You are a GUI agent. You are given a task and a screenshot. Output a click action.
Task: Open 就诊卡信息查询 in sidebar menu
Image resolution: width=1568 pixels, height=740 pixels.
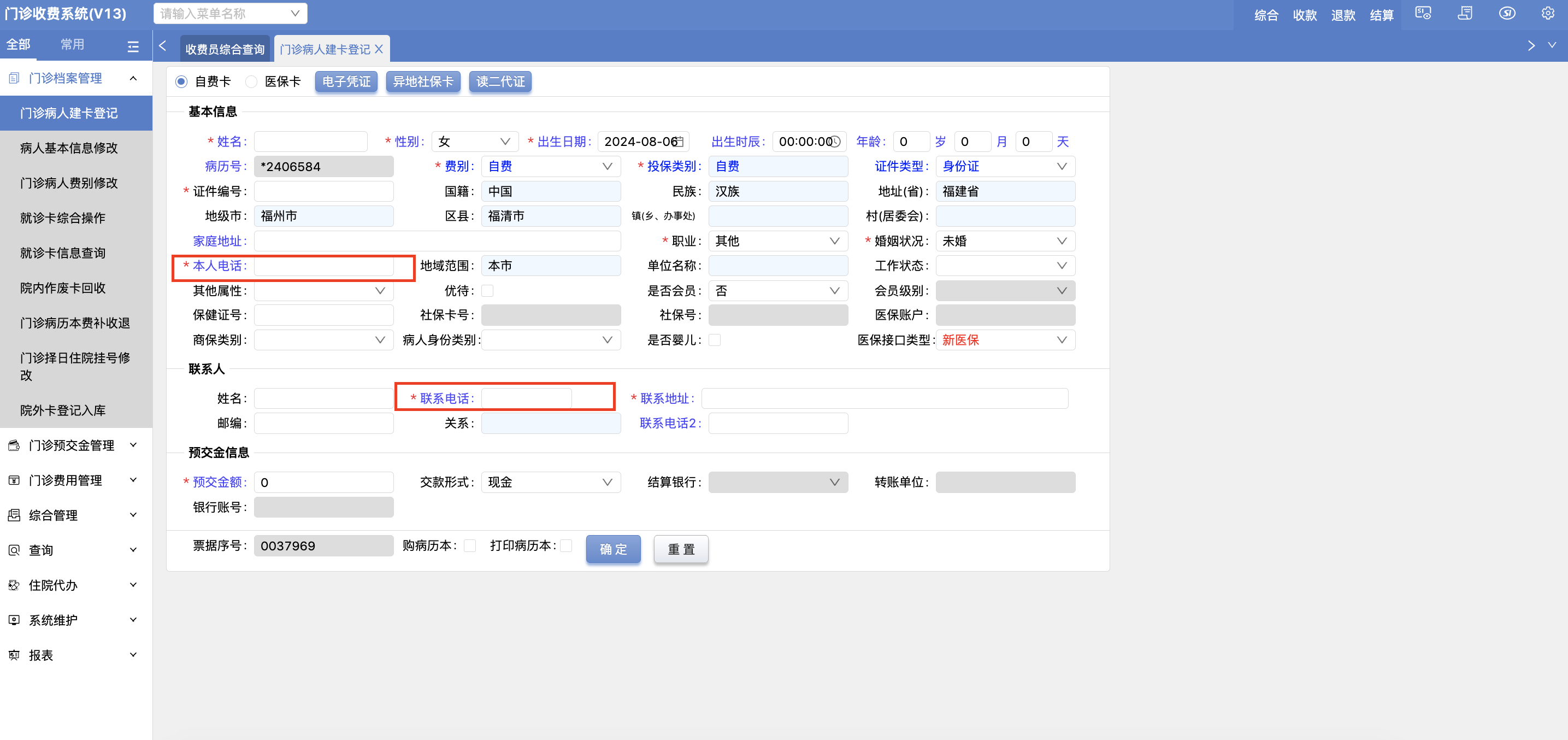63,252
